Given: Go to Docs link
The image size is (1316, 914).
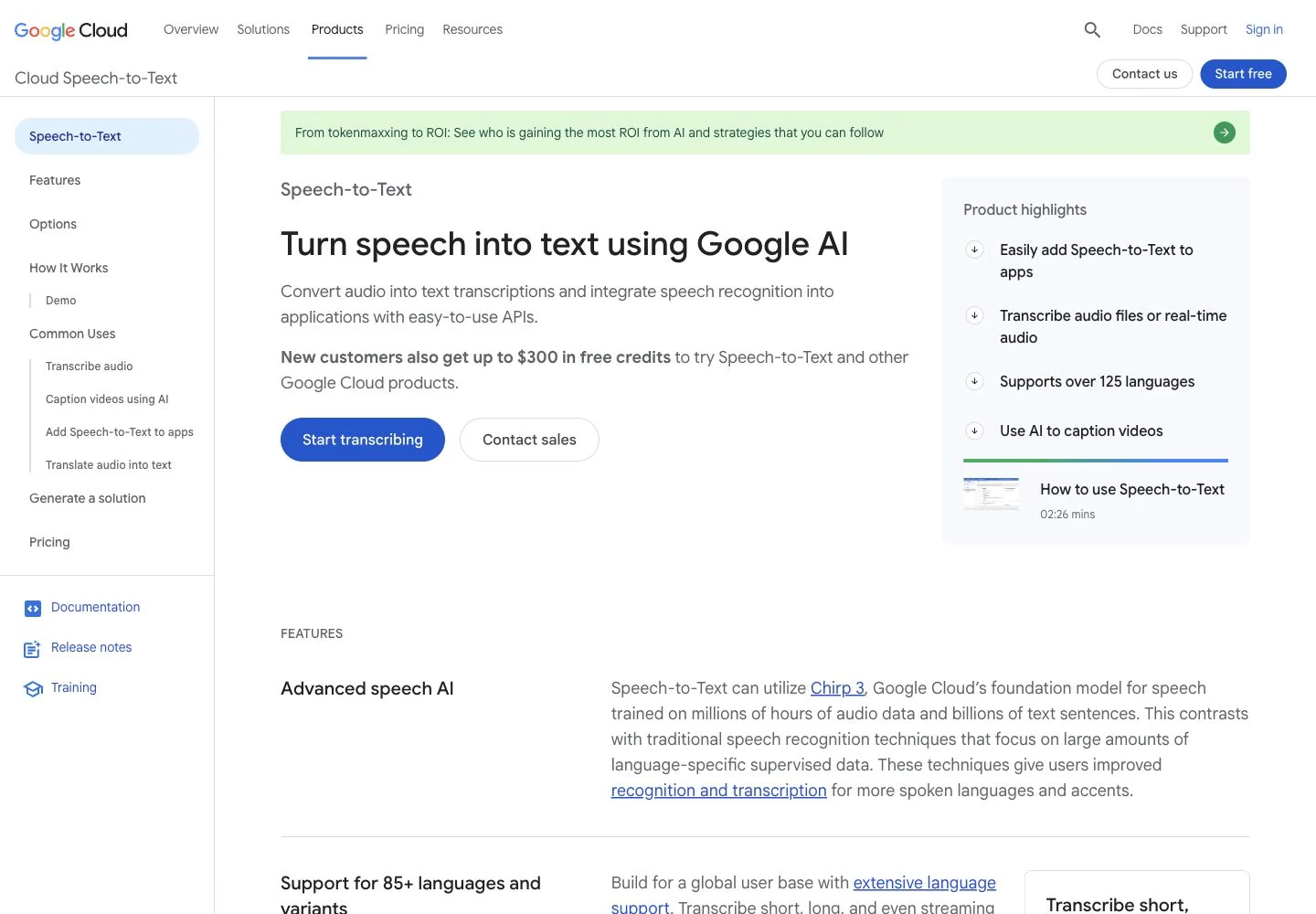Looking at the screenshot, I should [1147, 29].
